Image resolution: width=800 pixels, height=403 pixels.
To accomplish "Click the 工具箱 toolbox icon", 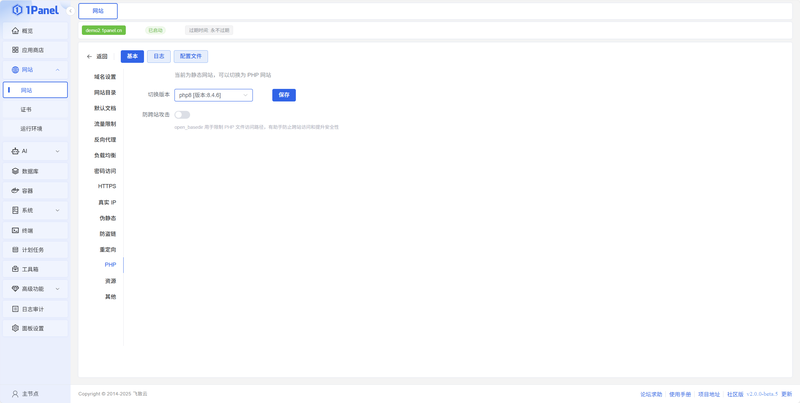I will (15, 269).
